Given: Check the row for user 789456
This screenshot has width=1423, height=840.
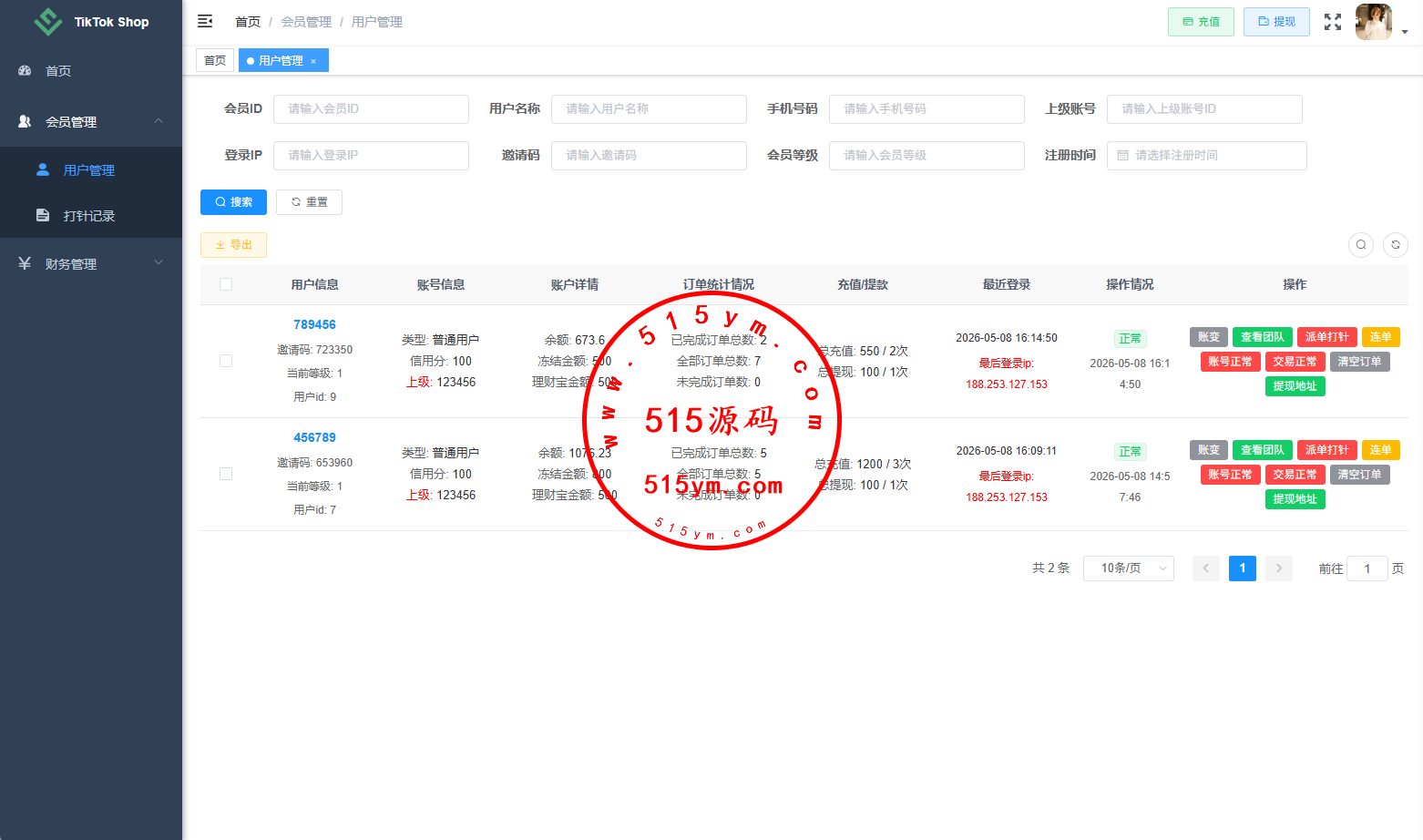Looking at the screenshot, I should click(226, 361).
